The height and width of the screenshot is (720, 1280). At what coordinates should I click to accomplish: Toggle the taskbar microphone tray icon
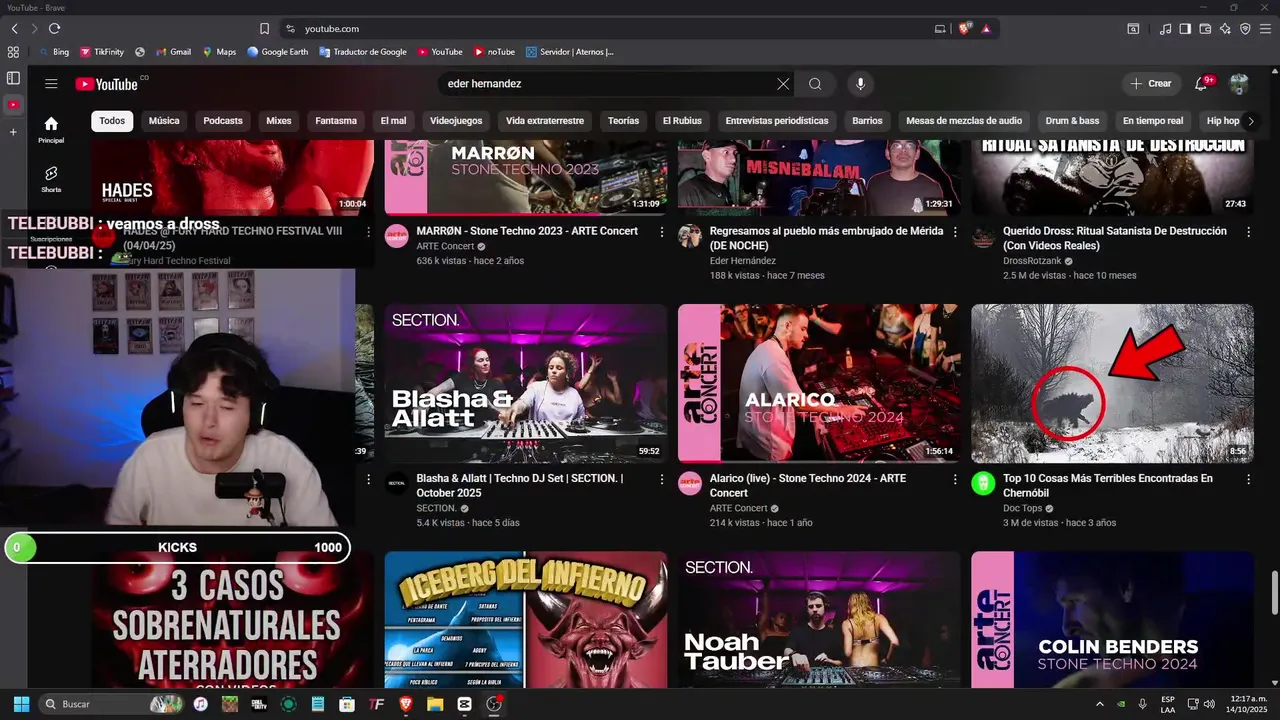tap(1142, 704)
